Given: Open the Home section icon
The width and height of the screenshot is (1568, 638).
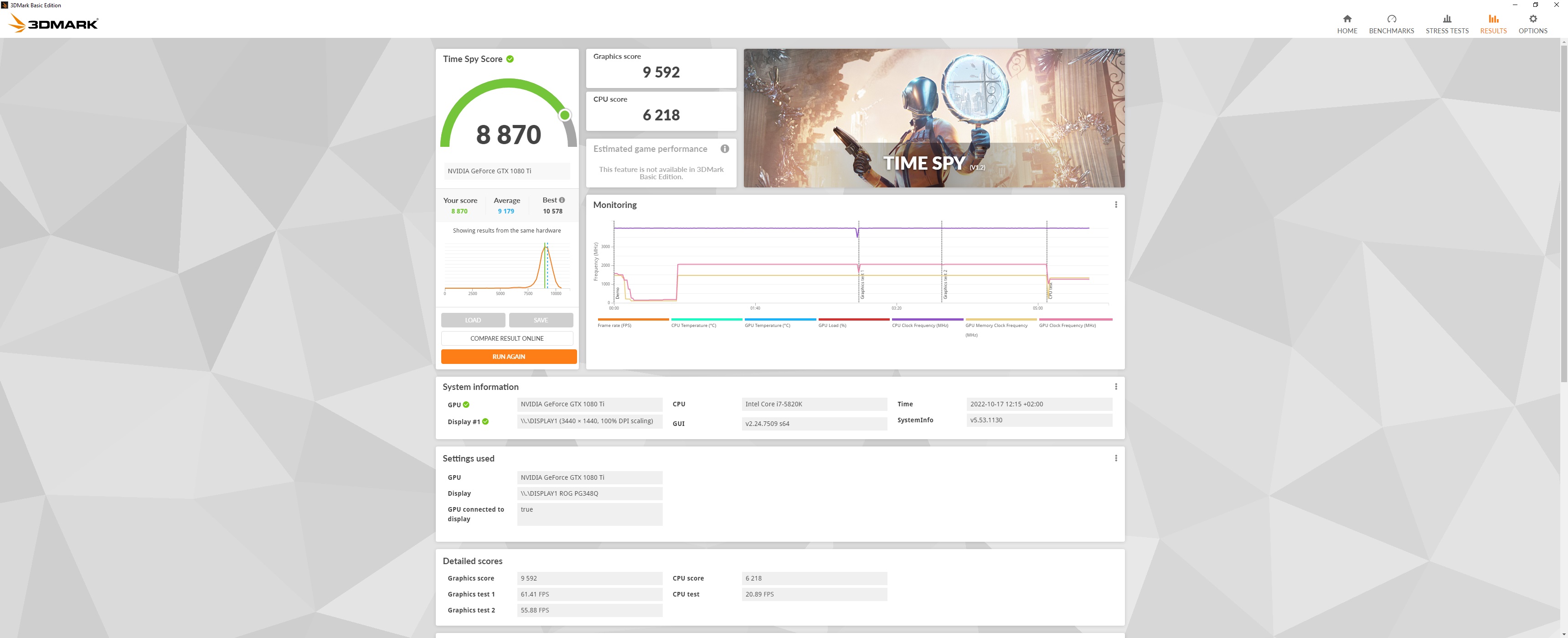Looking at the screenshot, I should click(x=1347, y=19).
